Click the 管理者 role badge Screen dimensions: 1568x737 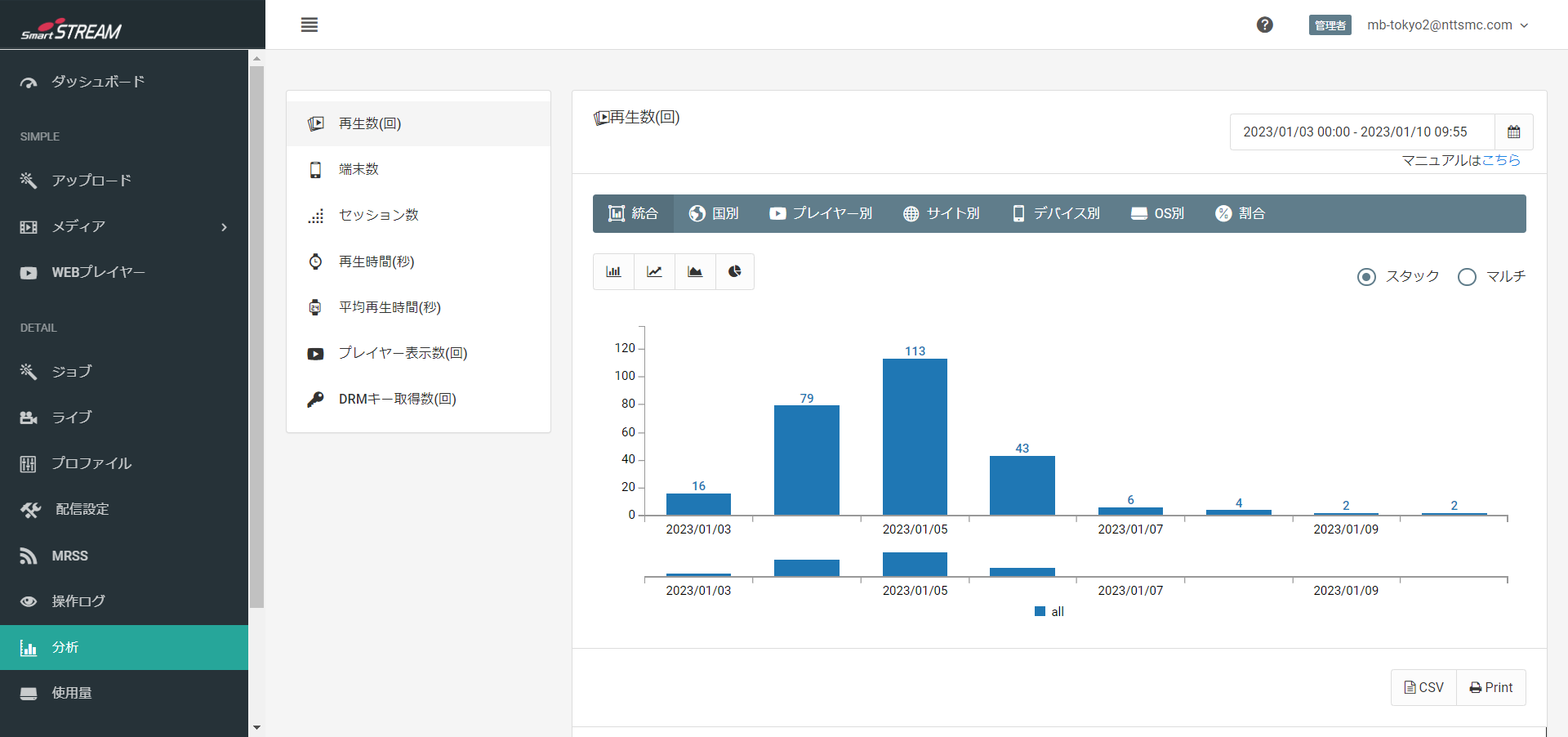click(1330, 25)
